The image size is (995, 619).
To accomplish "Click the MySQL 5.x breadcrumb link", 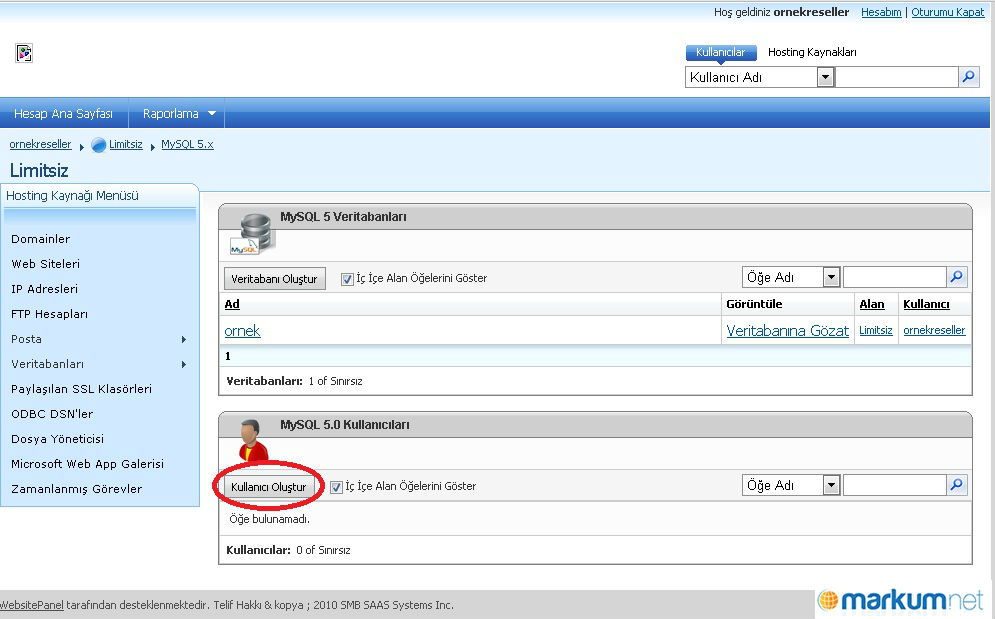I will coord(187,144).
